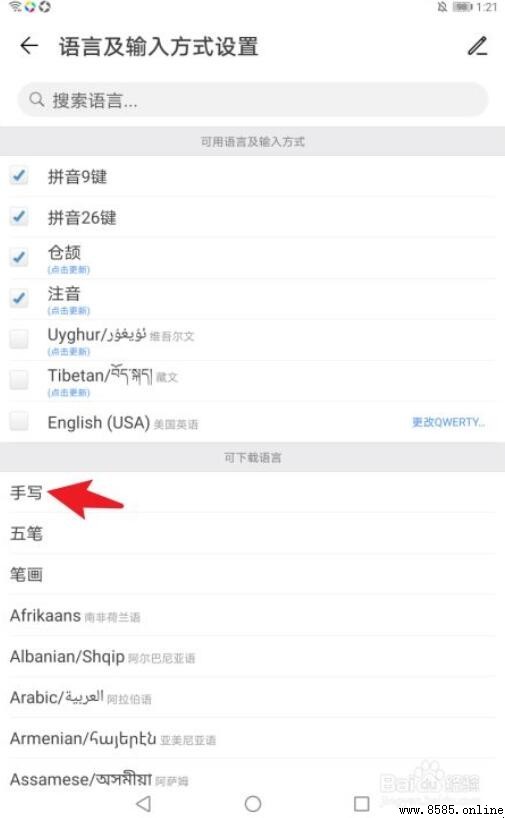Uncheck the 拼音9键 checkbox
The width and height of the screenshot is (505, 818).
tap(19, 176)
